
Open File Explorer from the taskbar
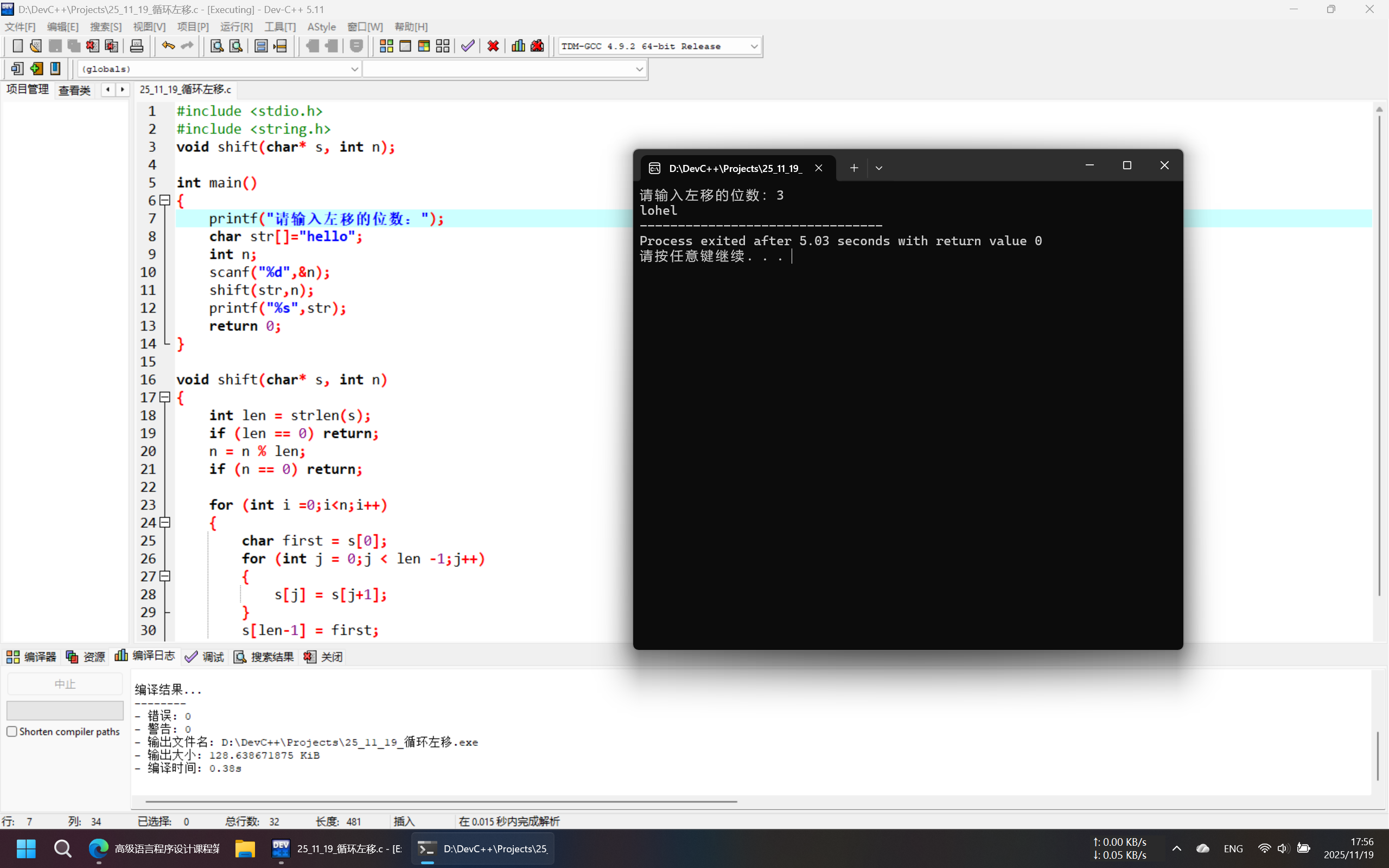245,848
